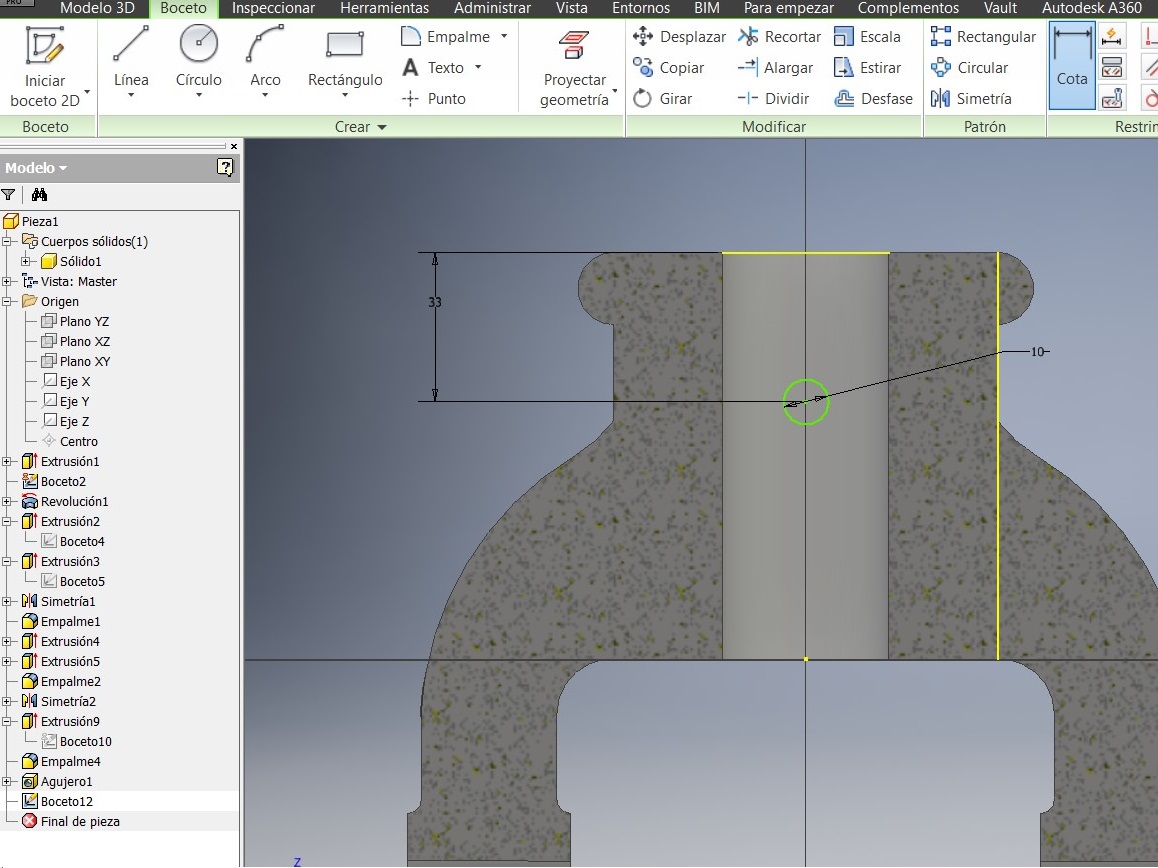
Task: Open the Línea dropdown arrow
Action: click(131, 95)
